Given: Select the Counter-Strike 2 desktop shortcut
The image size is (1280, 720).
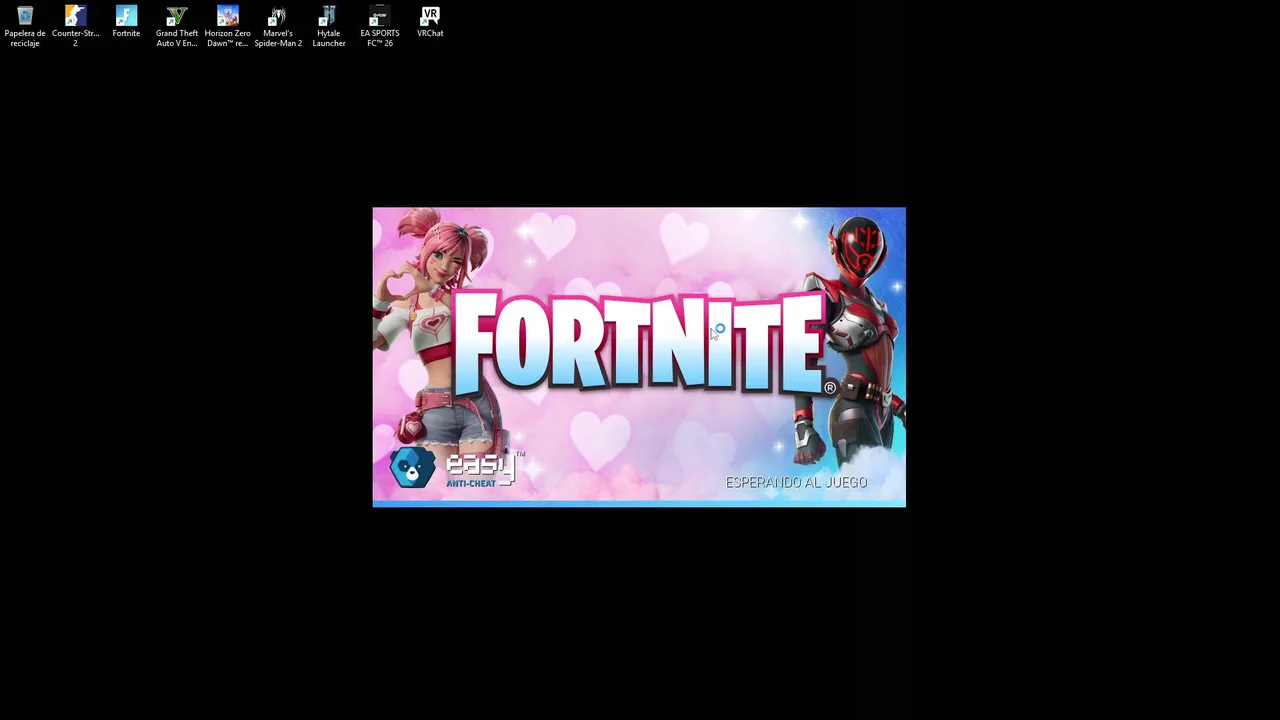Looking at the screenshot, I should click(x=75, y=26).
